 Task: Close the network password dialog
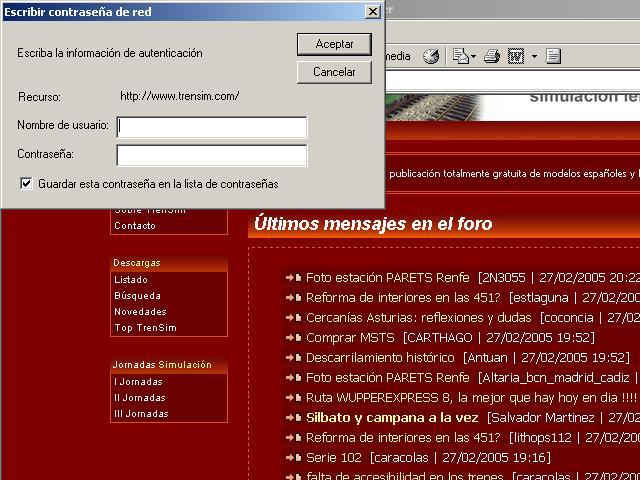372,12
